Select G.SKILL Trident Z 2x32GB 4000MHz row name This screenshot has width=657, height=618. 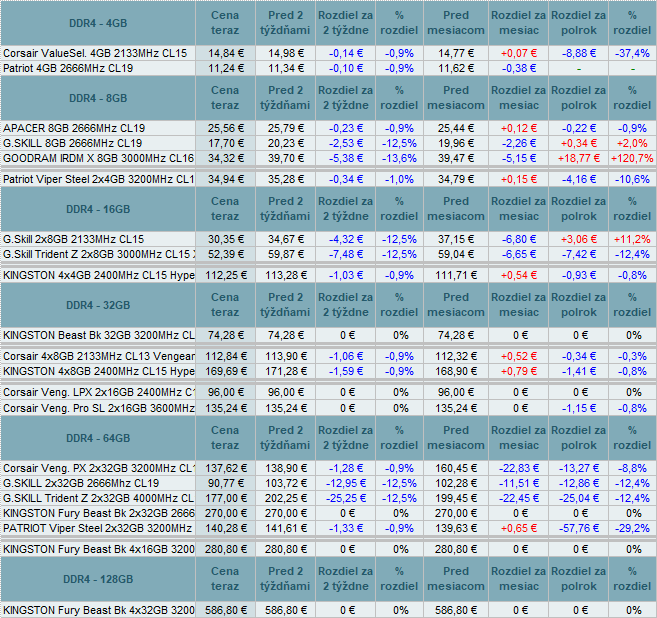point(98,498)
